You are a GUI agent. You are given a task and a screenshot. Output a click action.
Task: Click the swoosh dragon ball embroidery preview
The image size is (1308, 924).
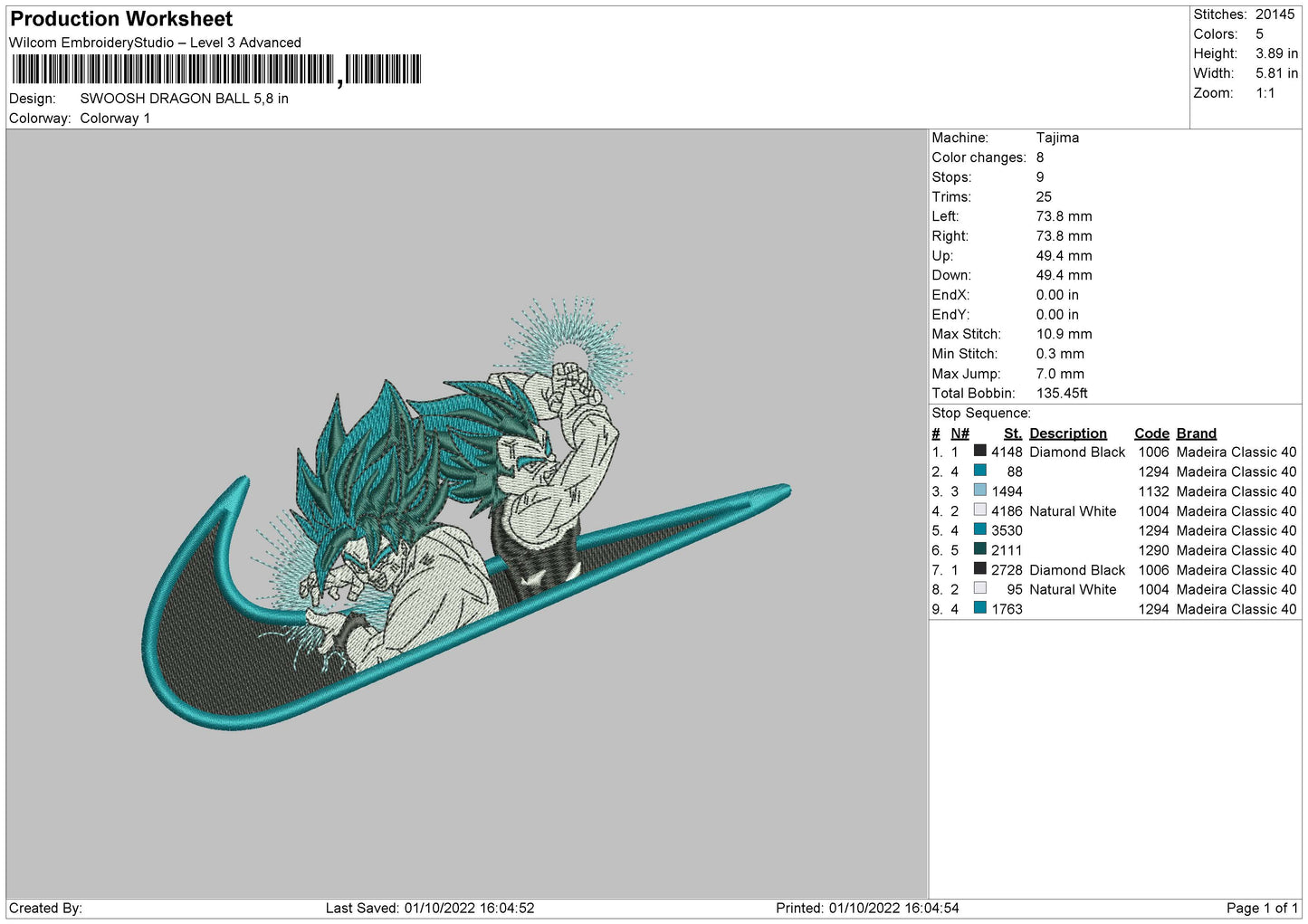tap(466, 525)
